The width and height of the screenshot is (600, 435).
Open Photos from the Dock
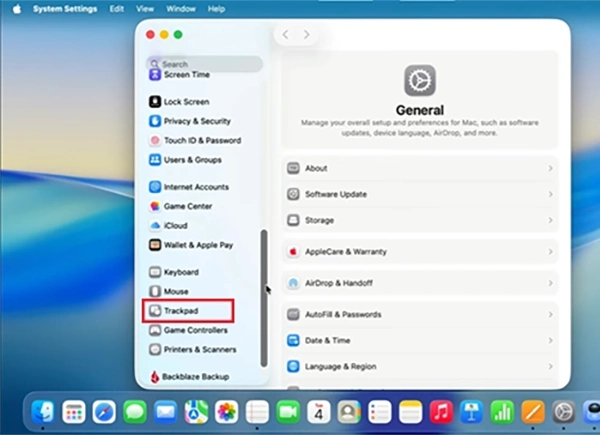[227, 412]
